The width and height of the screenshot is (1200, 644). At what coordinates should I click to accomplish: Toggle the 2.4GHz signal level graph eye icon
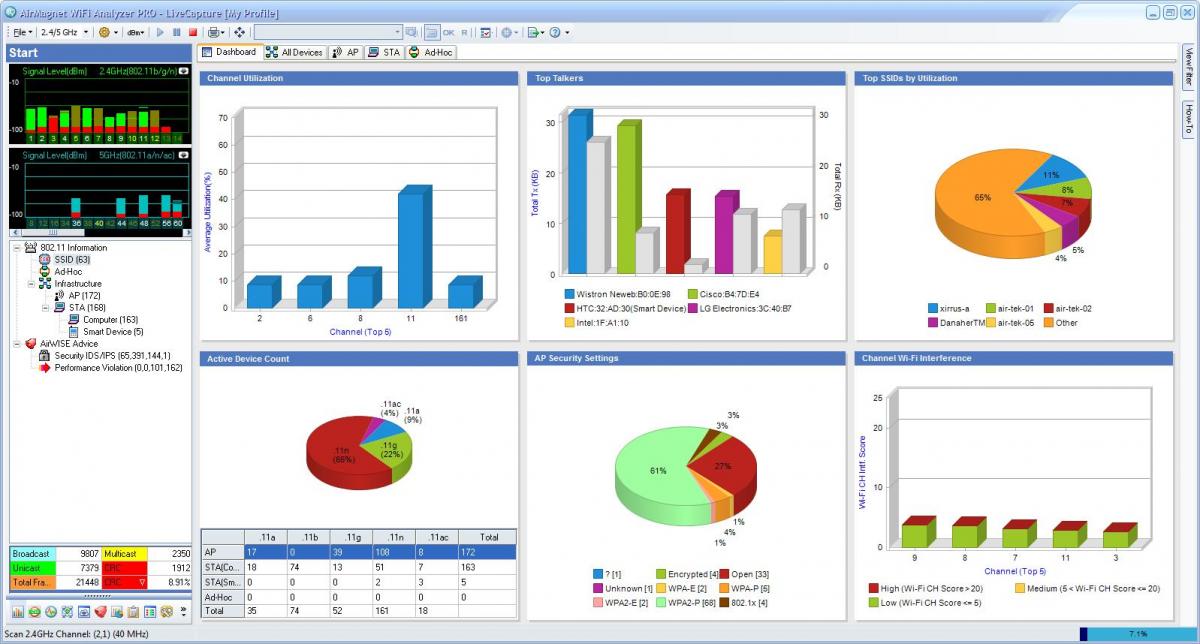pos(183,71)
